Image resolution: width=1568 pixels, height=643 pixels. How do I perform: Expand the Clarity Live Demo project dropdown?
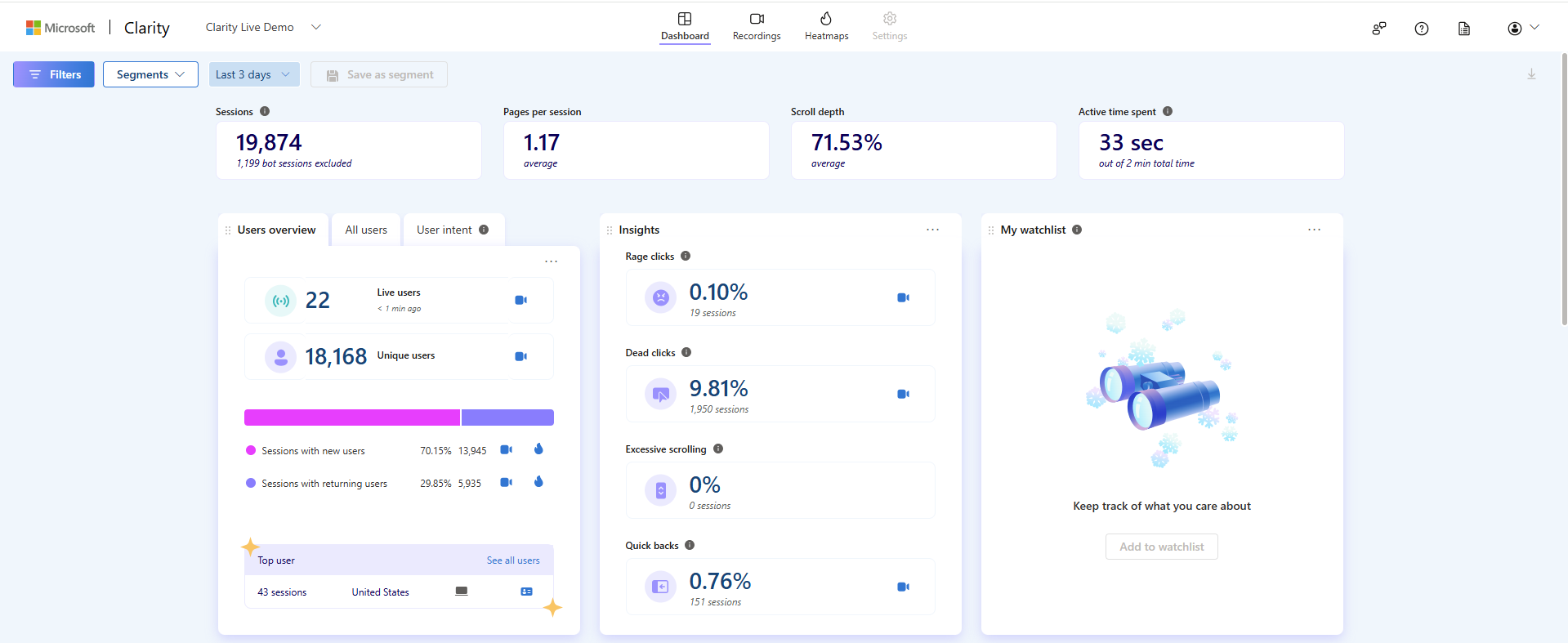pos(316,27)
